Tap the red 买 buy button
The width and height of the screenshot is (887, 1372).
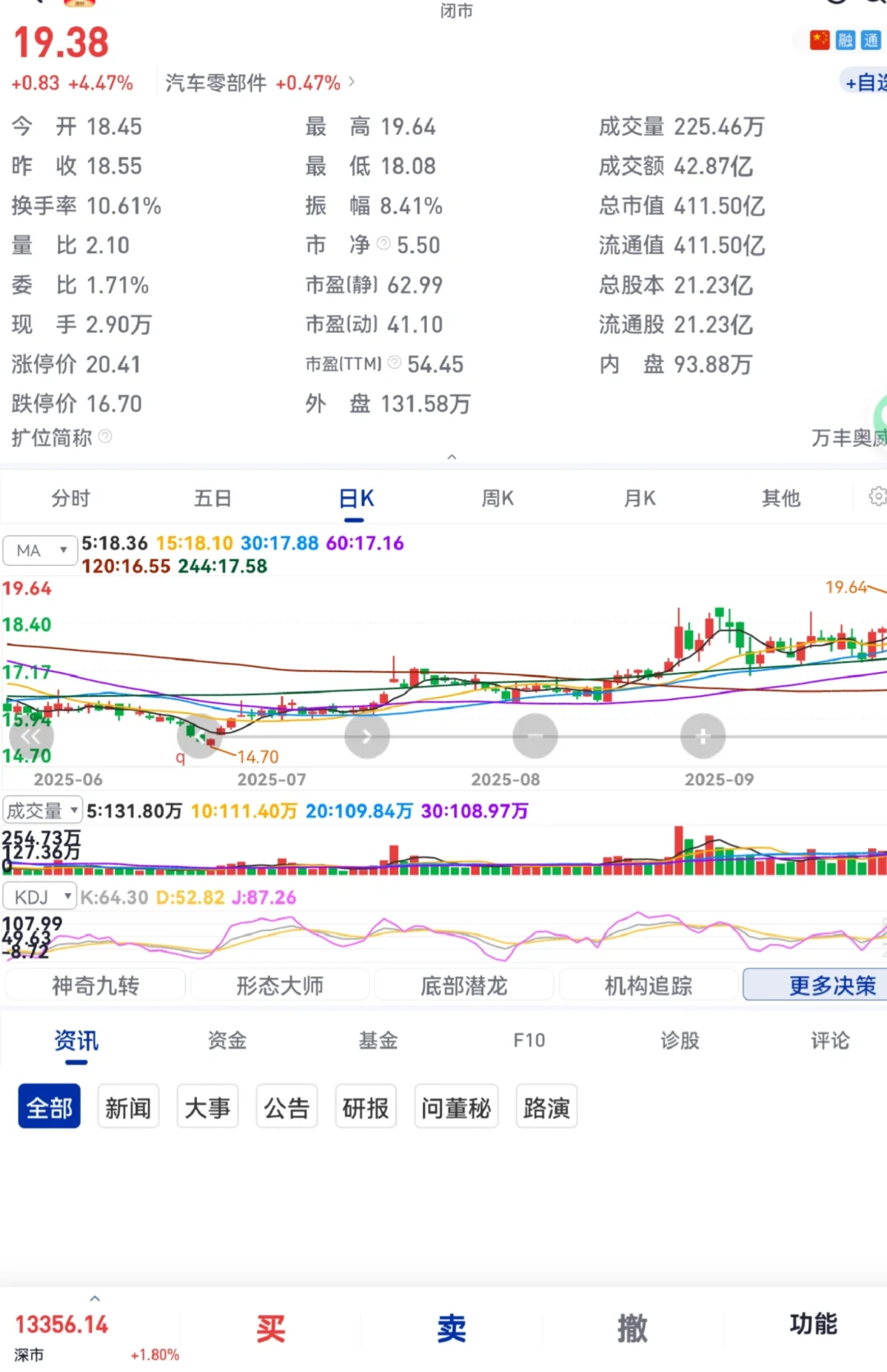270,1328
